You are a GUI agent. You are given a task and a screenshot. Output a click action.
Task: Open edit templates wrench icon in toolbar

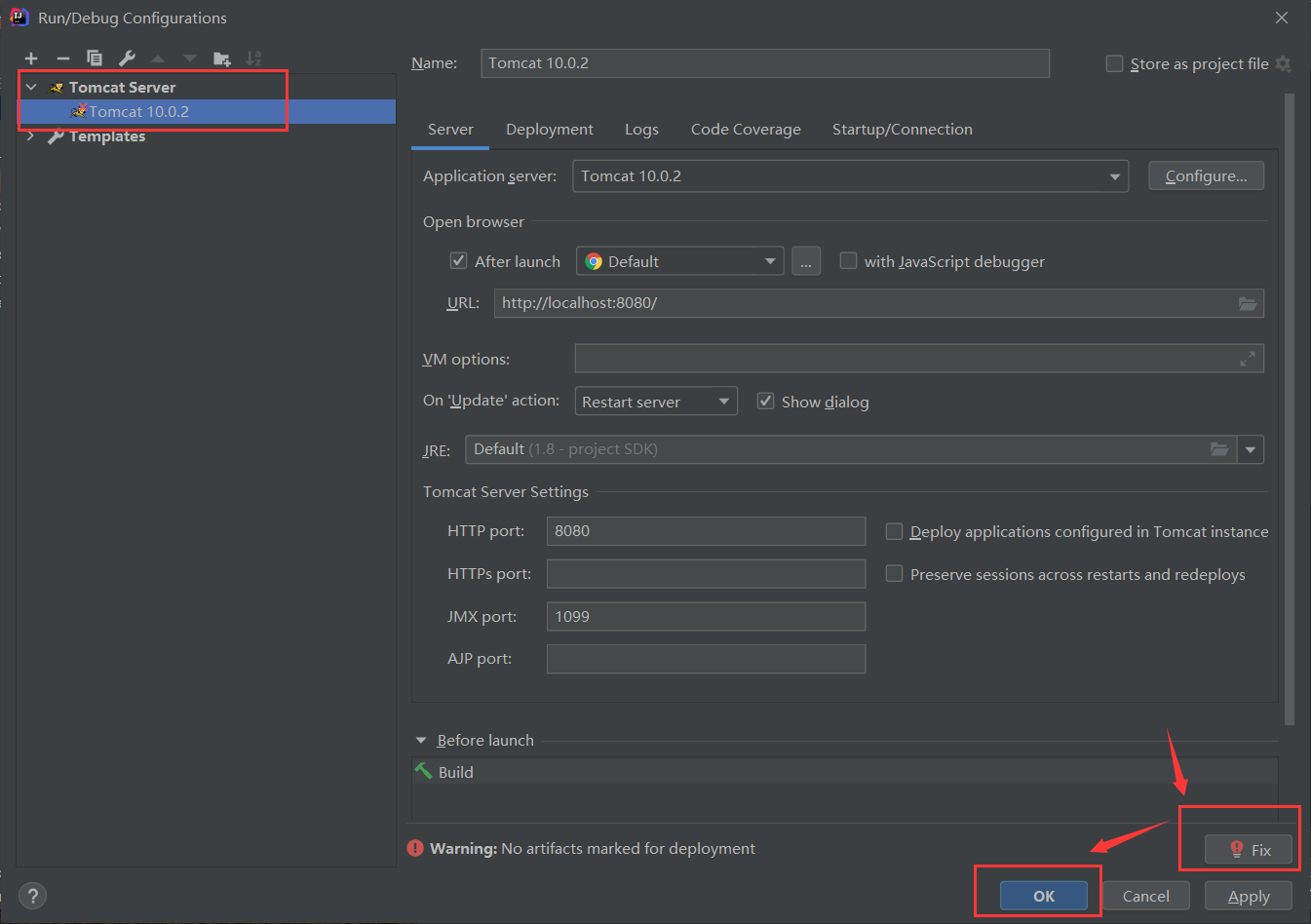[127, 58]
